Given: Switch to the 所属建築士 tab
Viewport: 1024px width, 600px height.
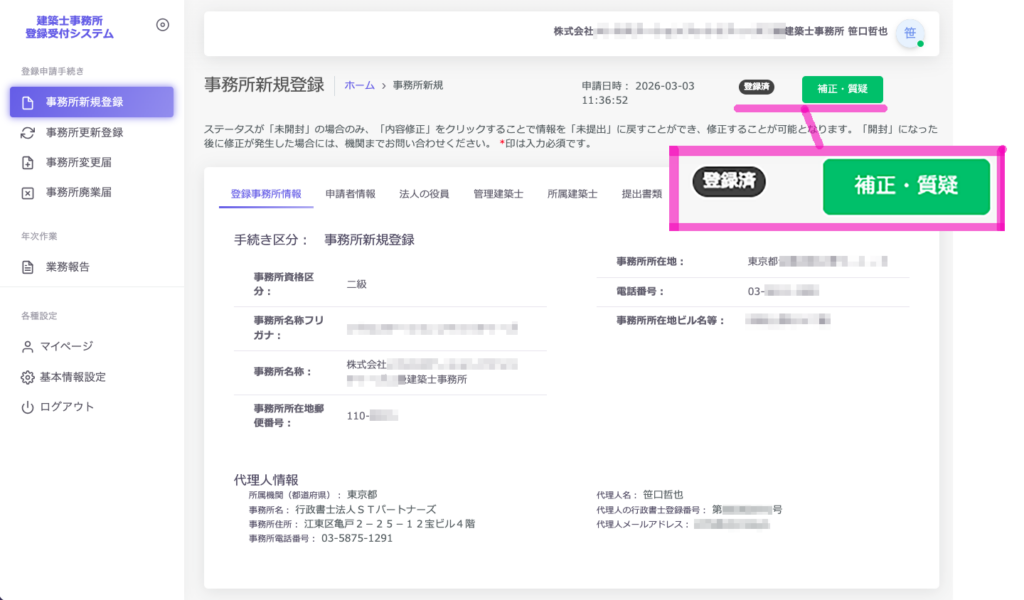Looking at the screenshot, I should click(572, 194).
